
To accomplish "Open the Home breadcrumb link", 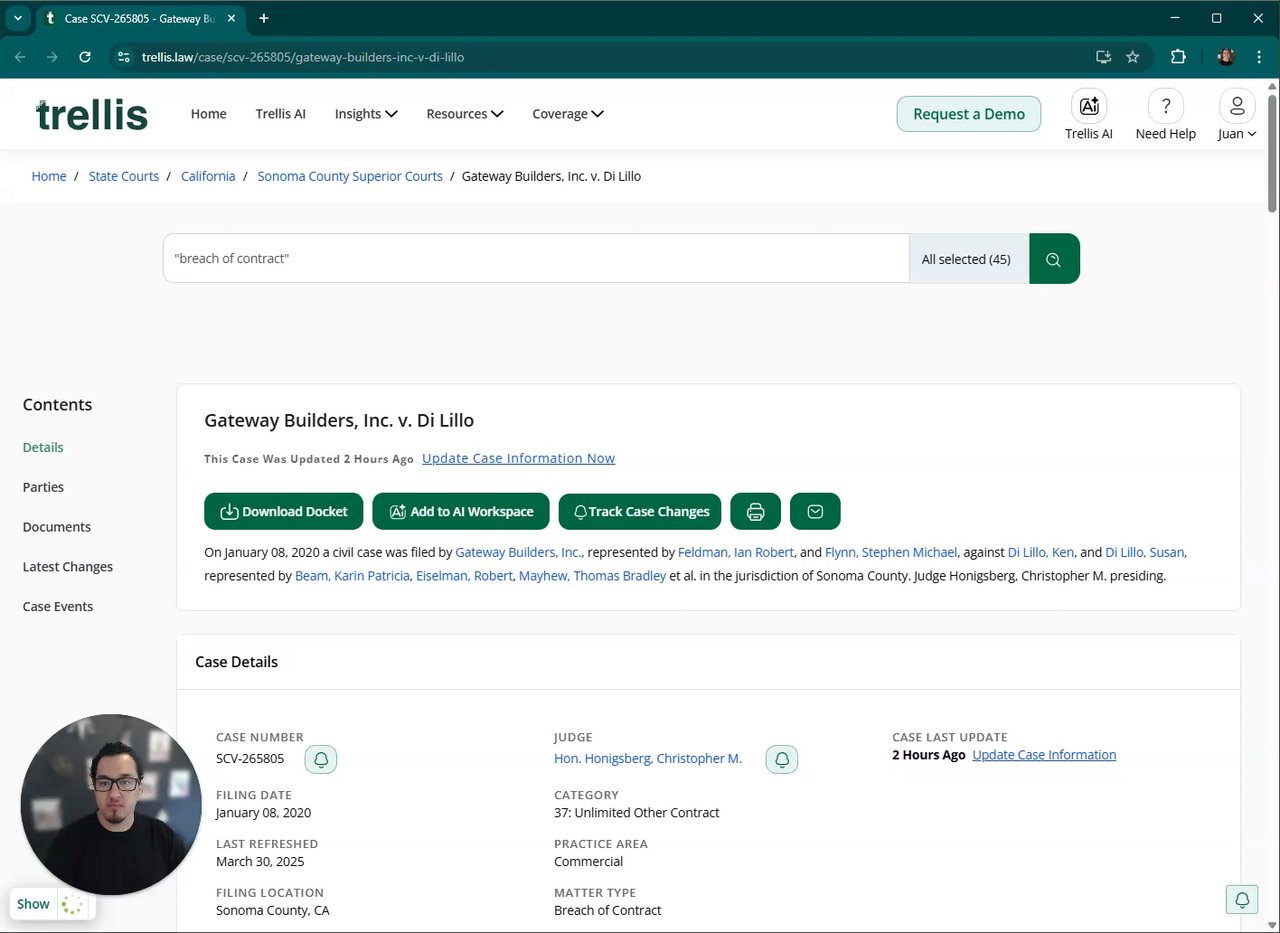I will (x=49, y=176).
